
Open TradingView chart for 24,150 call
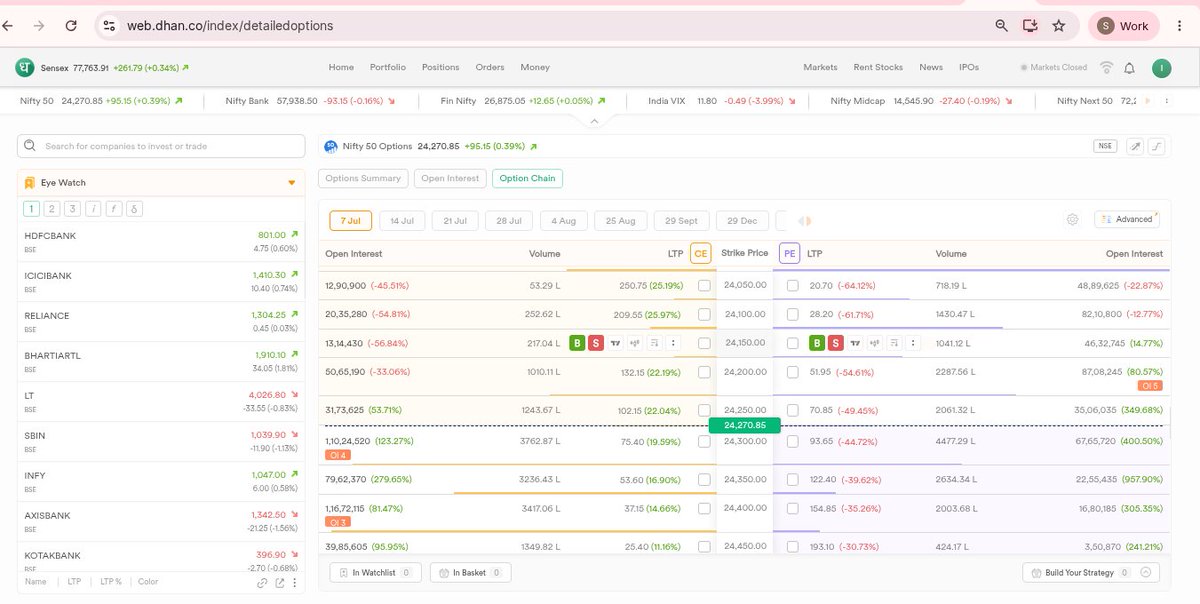click(616, 343)
